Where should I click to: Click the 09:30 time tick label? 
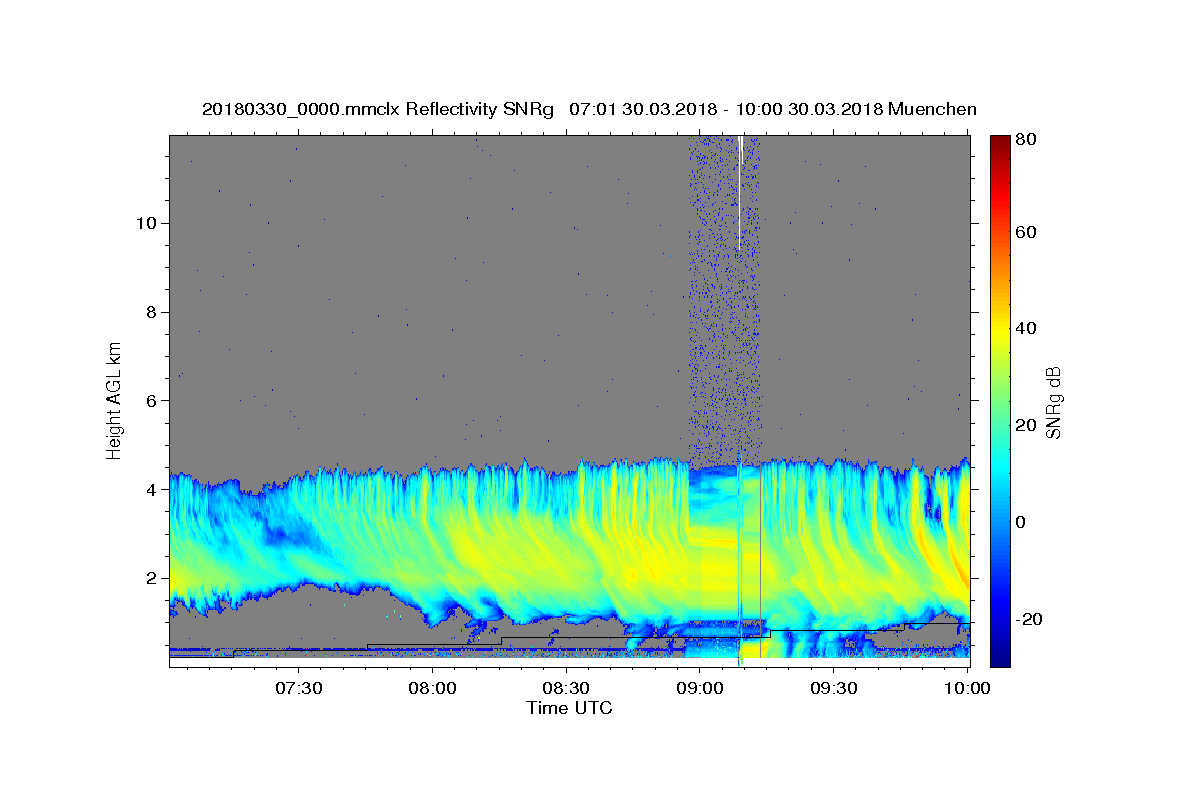(834, 688)
